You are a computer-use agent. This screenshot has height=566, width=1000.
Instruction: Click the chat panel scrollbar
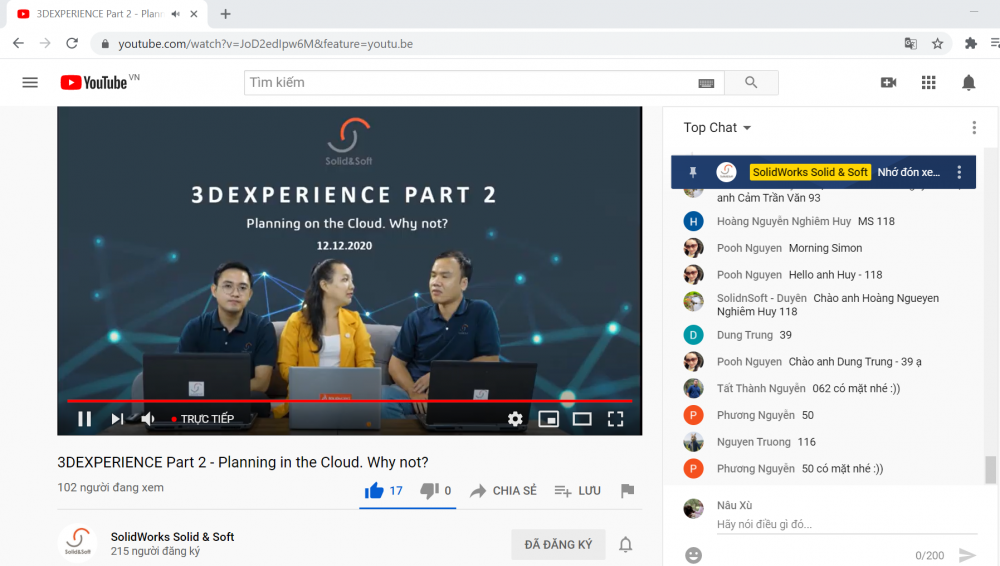(990, 470)
